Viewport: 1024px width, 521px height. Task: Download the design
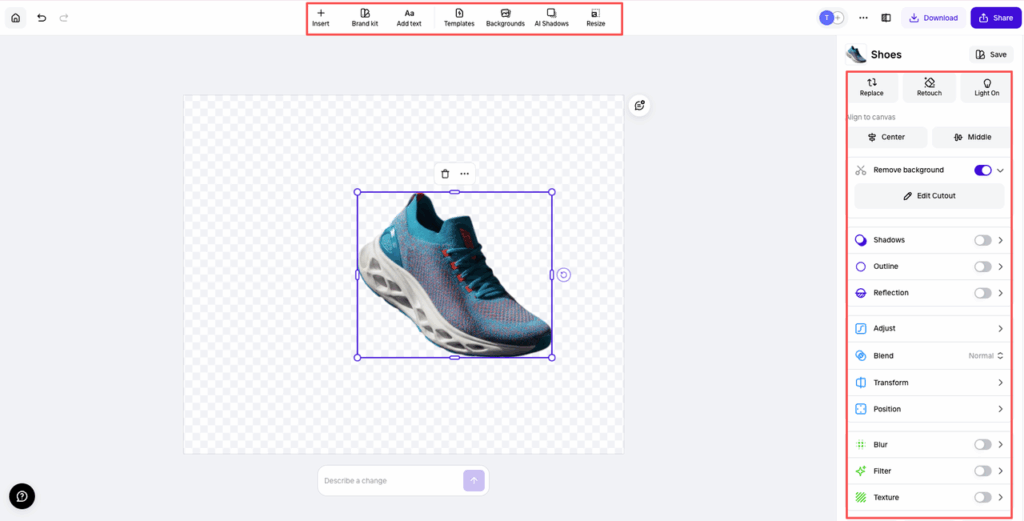[x=933, y=18]
